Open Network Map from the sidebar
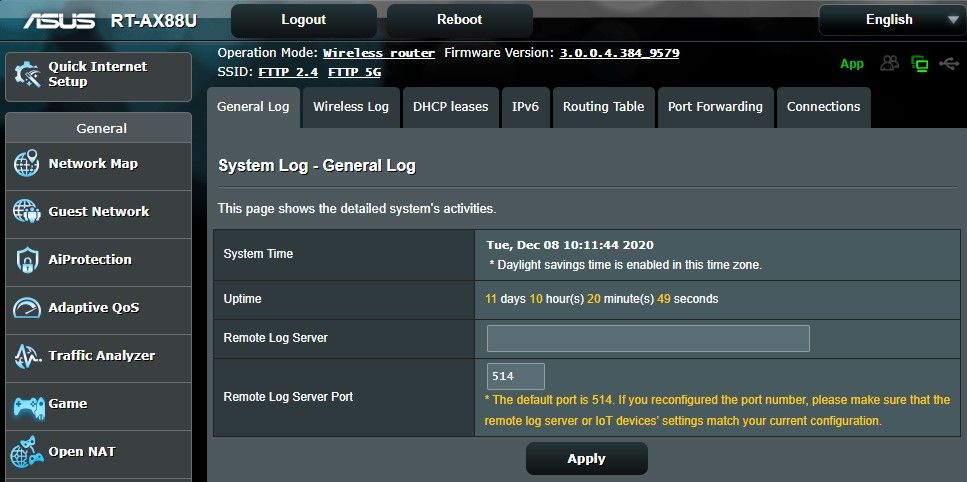The height and width of the screenshot is (482, 967). click(x=99, y=164)
